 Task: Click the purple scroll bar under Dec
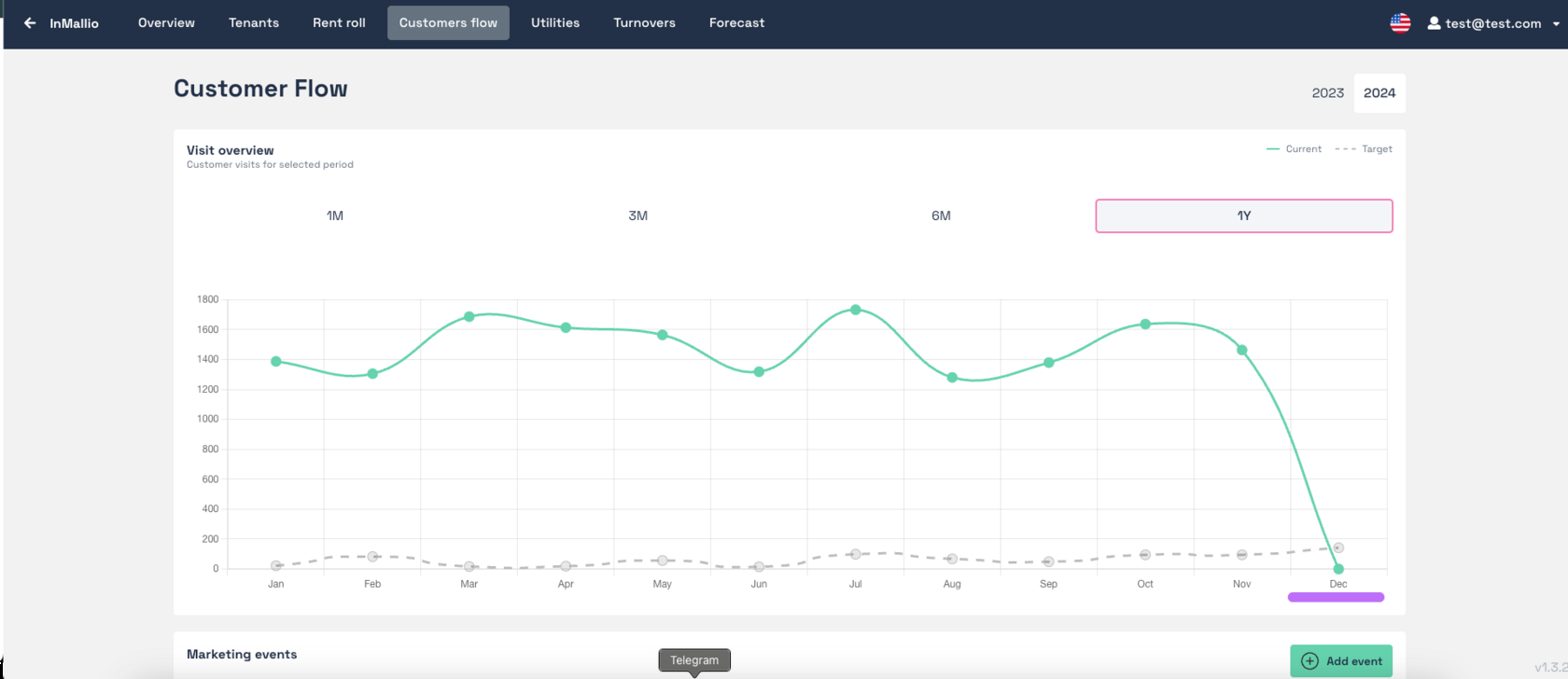tap(1336, 597)
